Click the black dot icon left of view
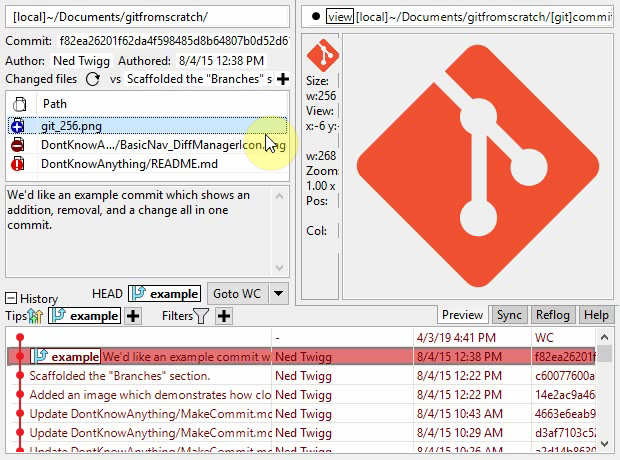Screen dimensions: 620x460 (316, 17)
